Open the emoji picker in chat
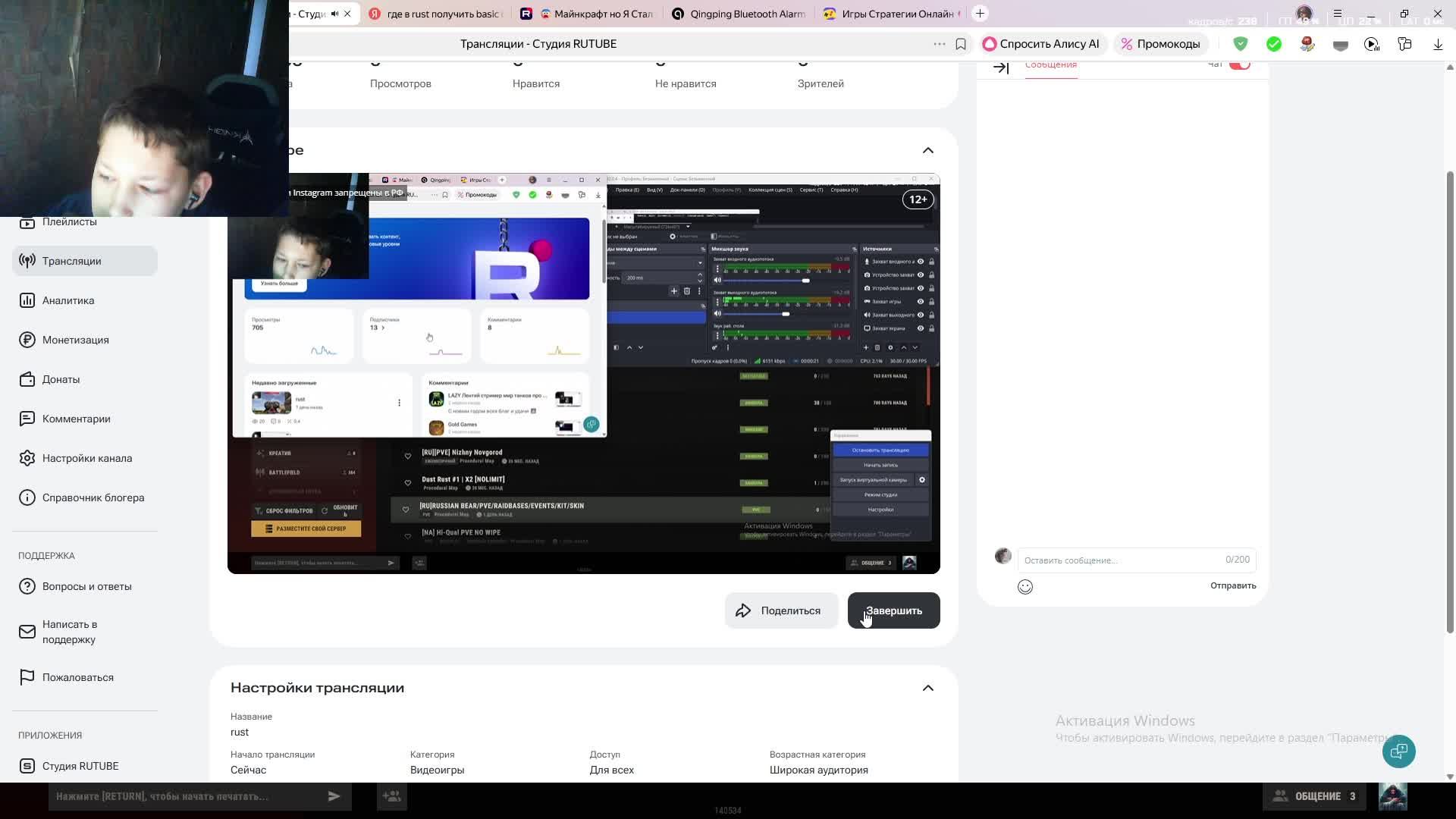 pos(1025,586)
